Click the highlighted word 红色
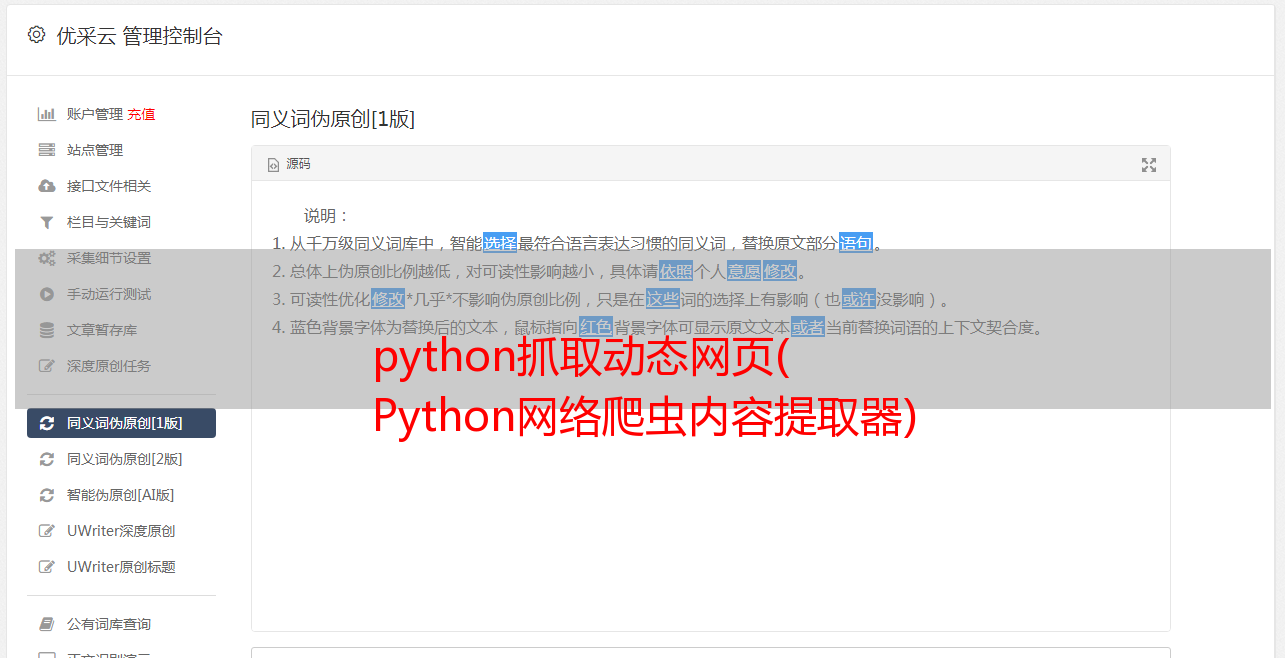The height and width of the screenshot is (658, 1285). pyautogui.click(x=596, y=327)
